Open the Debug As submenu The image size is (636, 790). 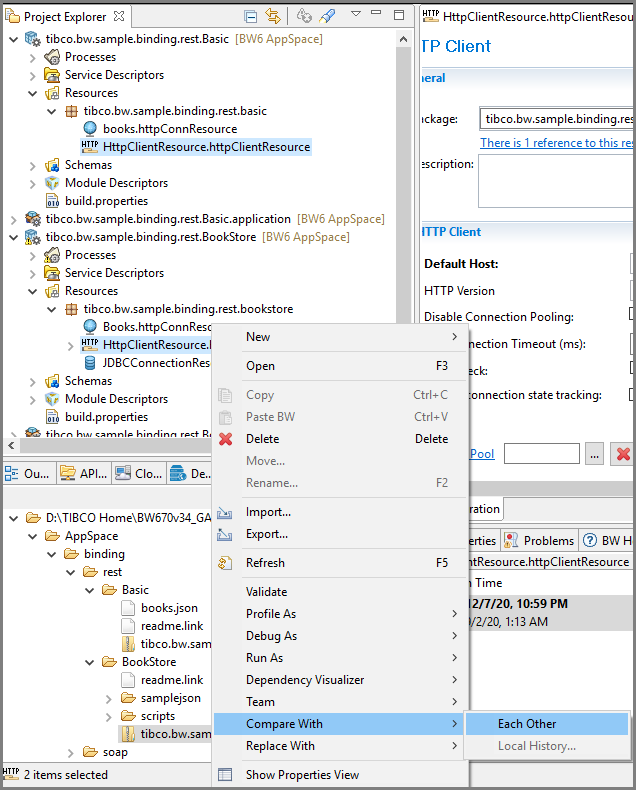[341, 636]
